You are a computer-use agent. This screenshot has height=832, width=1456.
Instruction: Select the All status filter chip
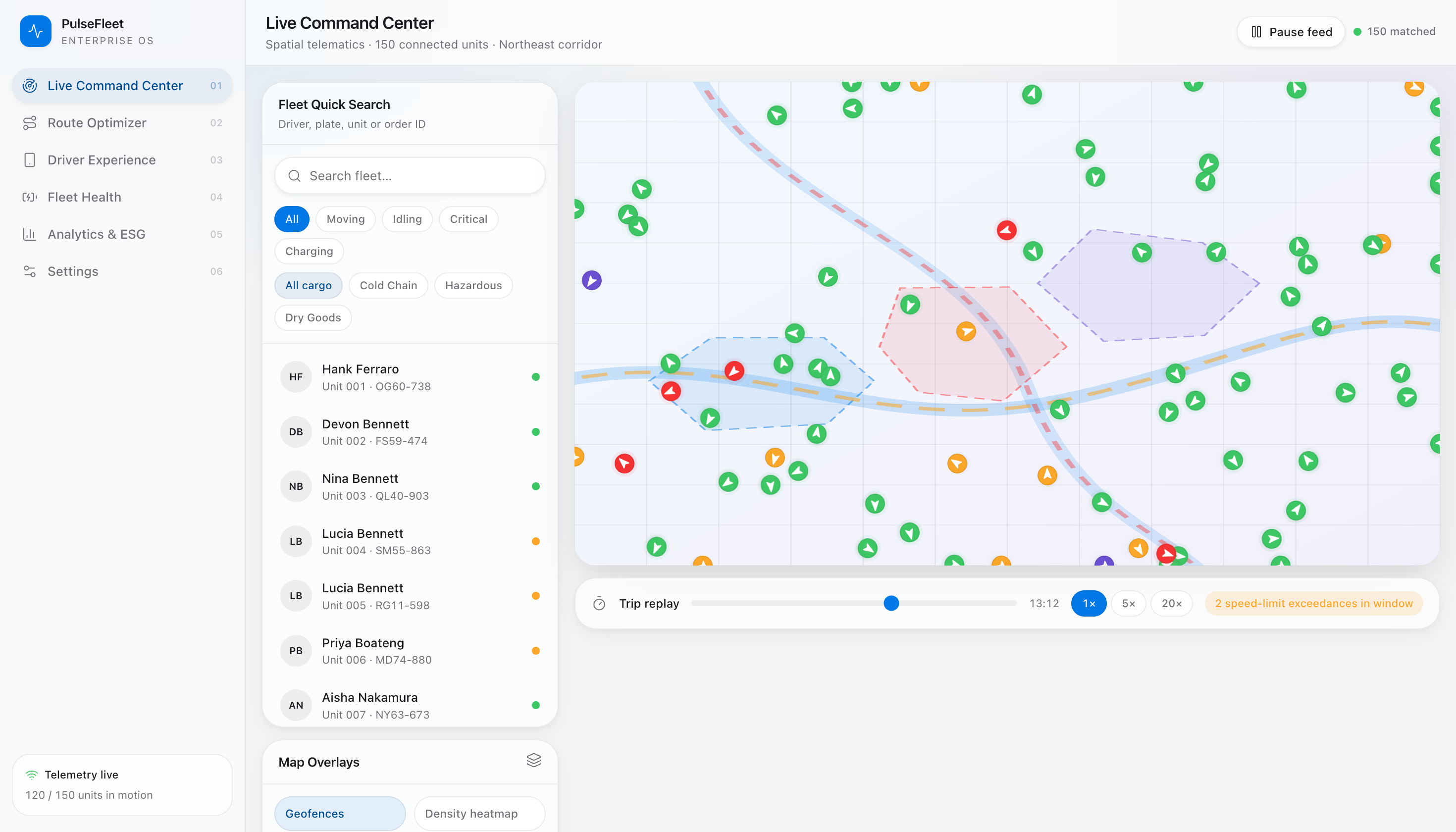click(x=291, y=219)
